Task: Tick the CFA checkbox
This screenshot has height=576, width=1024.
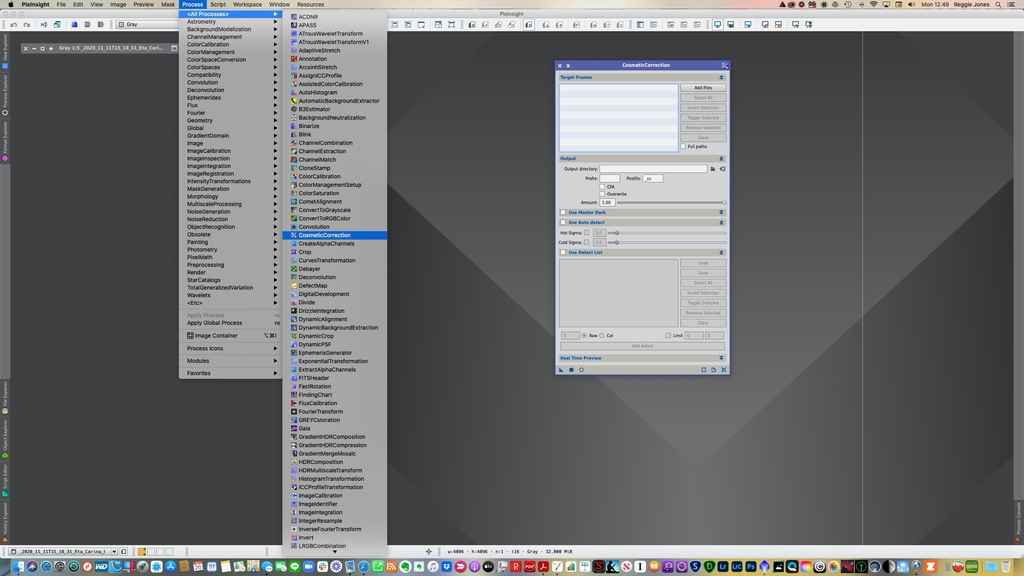Action: tap(602, 187)
